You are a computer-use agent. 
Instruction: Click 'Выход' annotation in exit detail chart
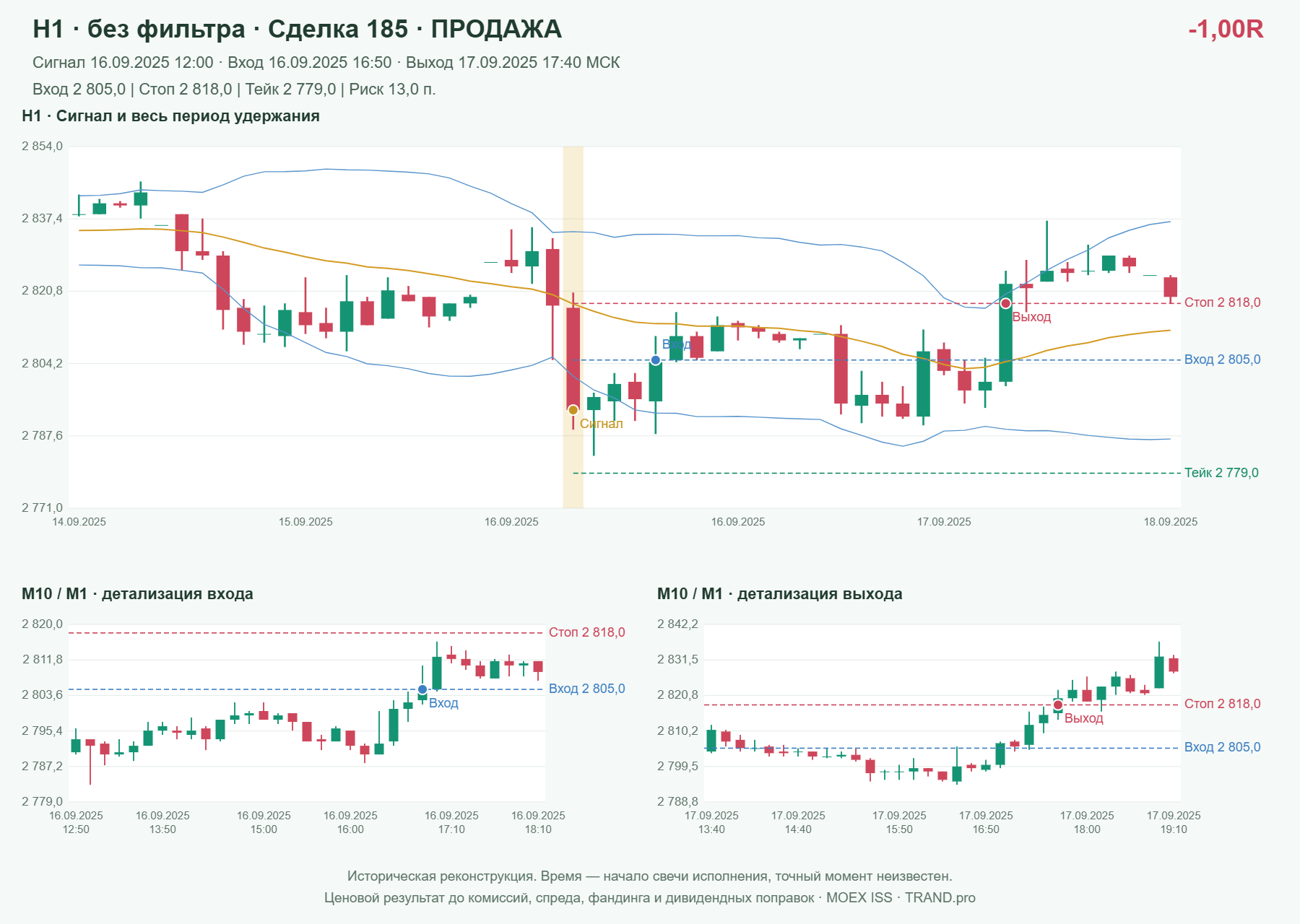pos(1084,718)
